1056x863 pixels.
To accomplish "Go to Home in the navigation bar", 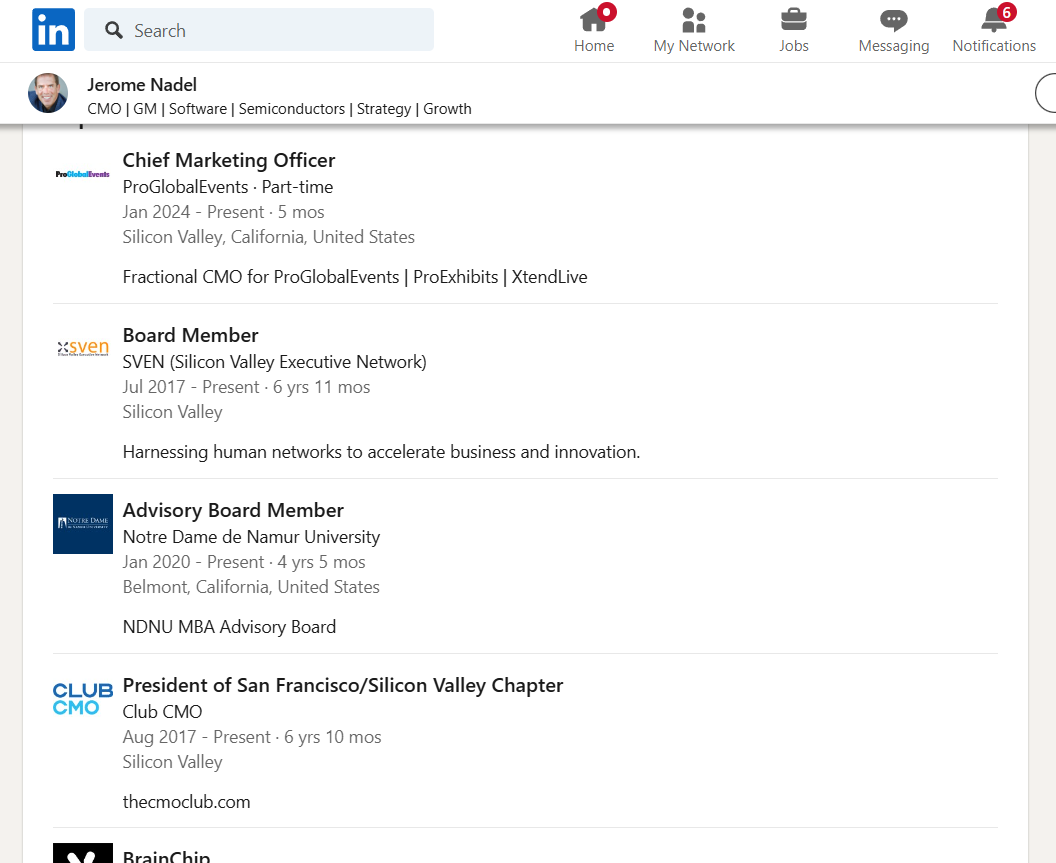I will pos(594,30).
